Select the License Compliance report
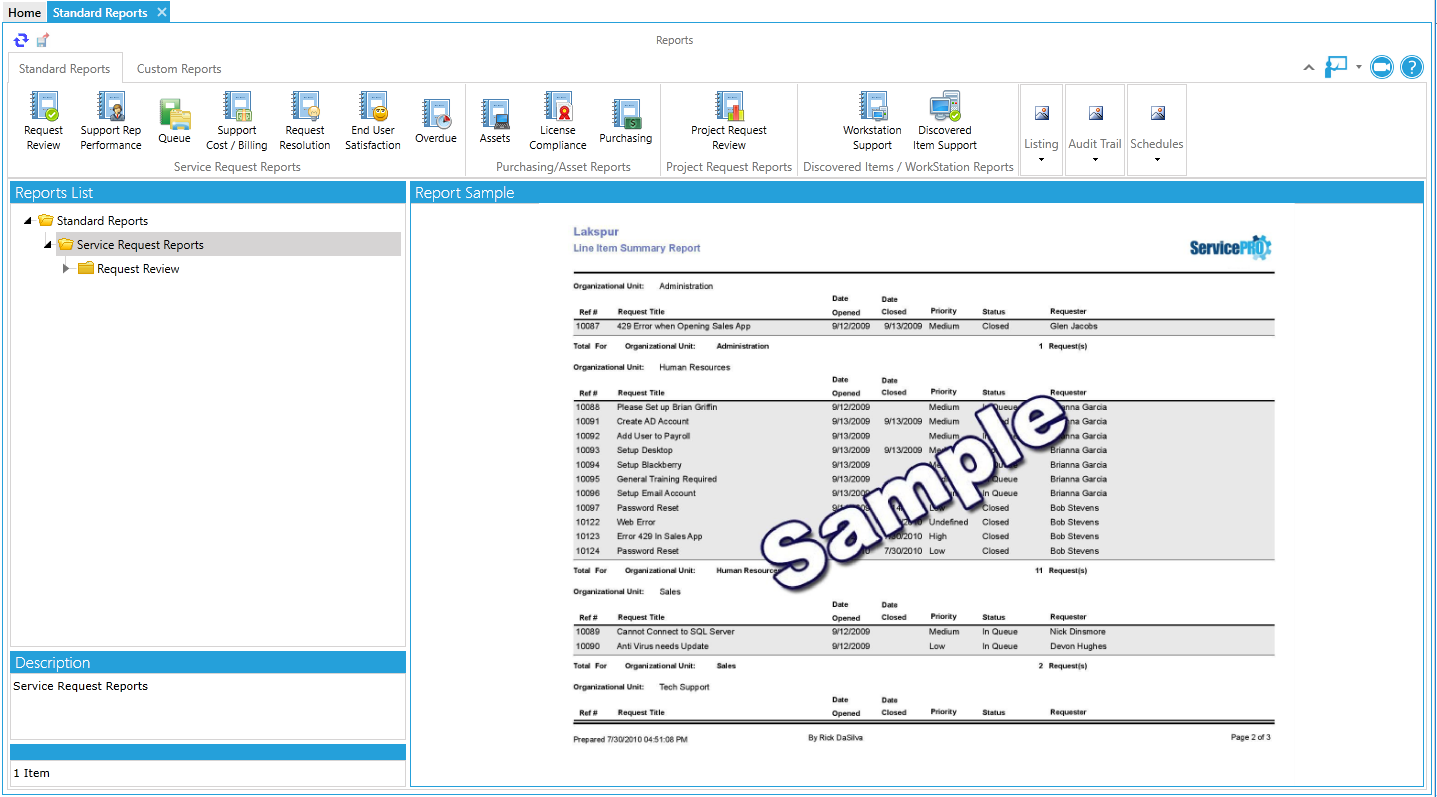Image resolution: width=1437 pixels, height=797 pixels. (x=557, y=122)
